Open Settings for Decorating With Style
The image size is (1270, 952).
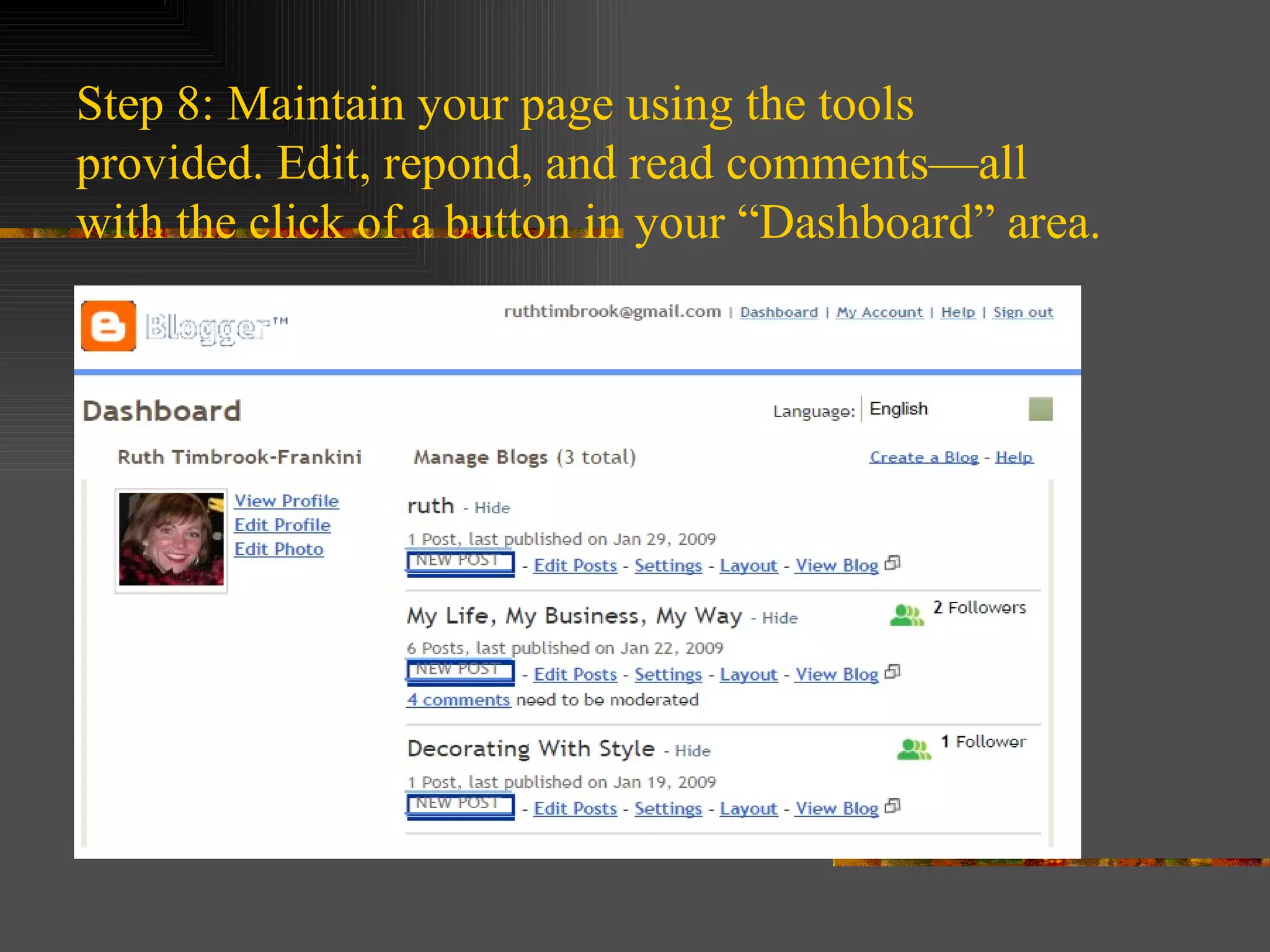point(668,809)
